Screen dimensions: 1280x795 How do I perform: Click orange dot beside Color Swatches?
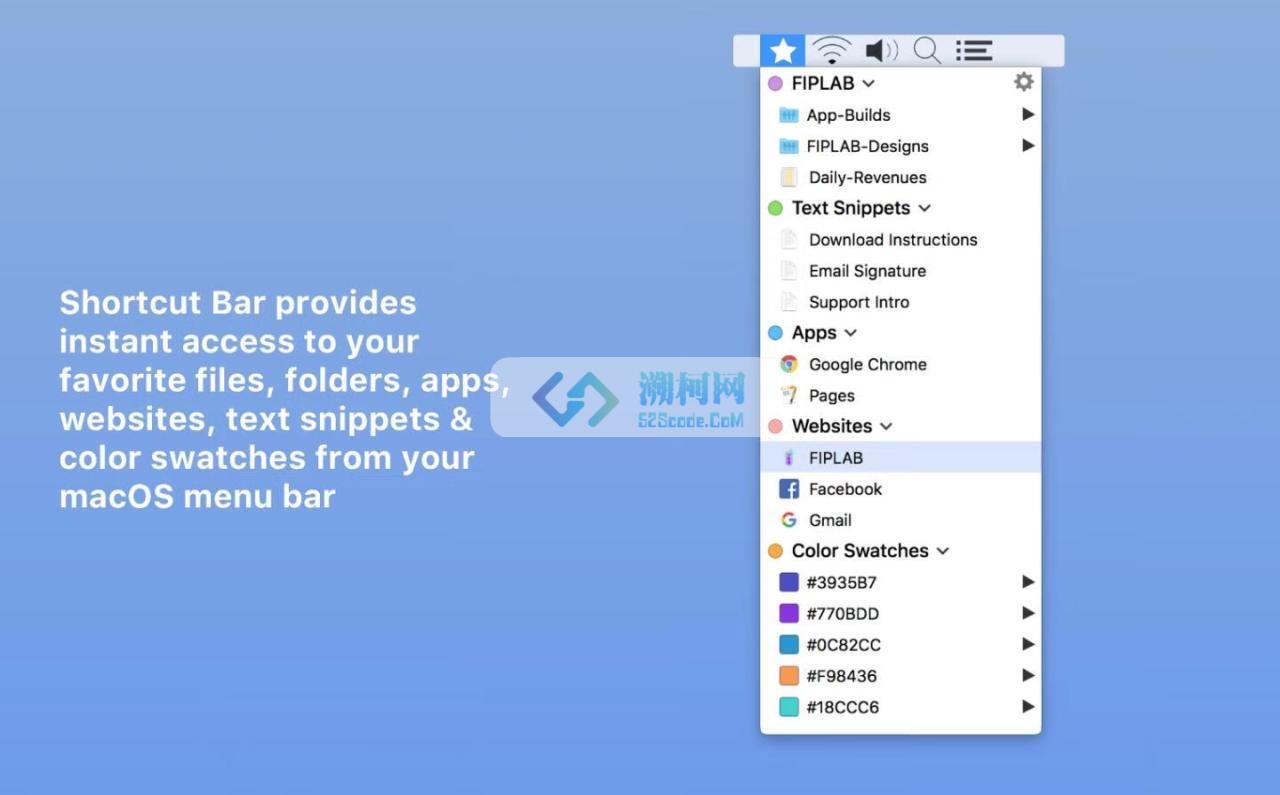tap(775, 551)
